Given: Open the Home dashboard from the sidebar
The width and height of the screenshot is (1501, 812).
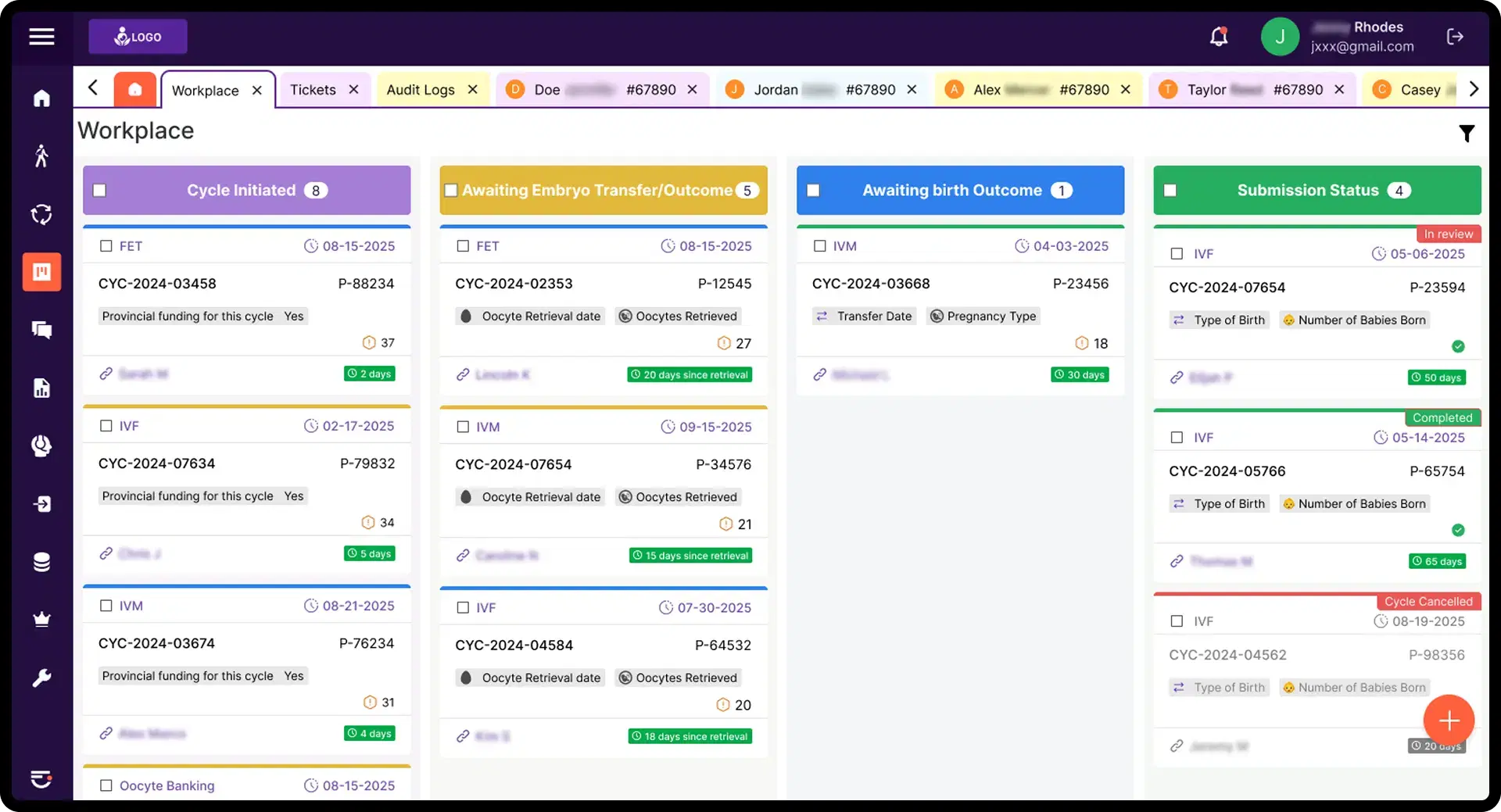Looking at the screenshot, I should [41, 97].
